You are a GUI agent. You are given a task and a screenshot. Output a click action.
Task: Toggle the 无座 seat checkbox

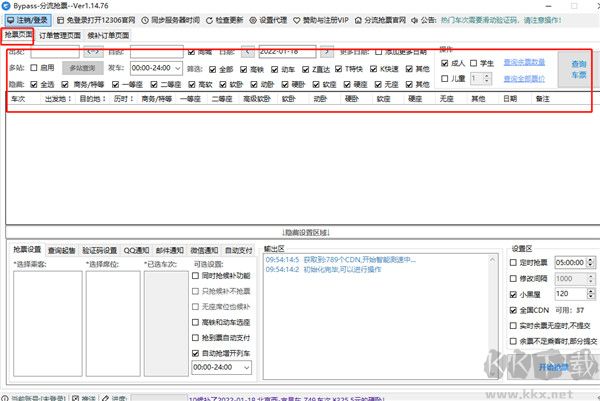tap(378, 84)
